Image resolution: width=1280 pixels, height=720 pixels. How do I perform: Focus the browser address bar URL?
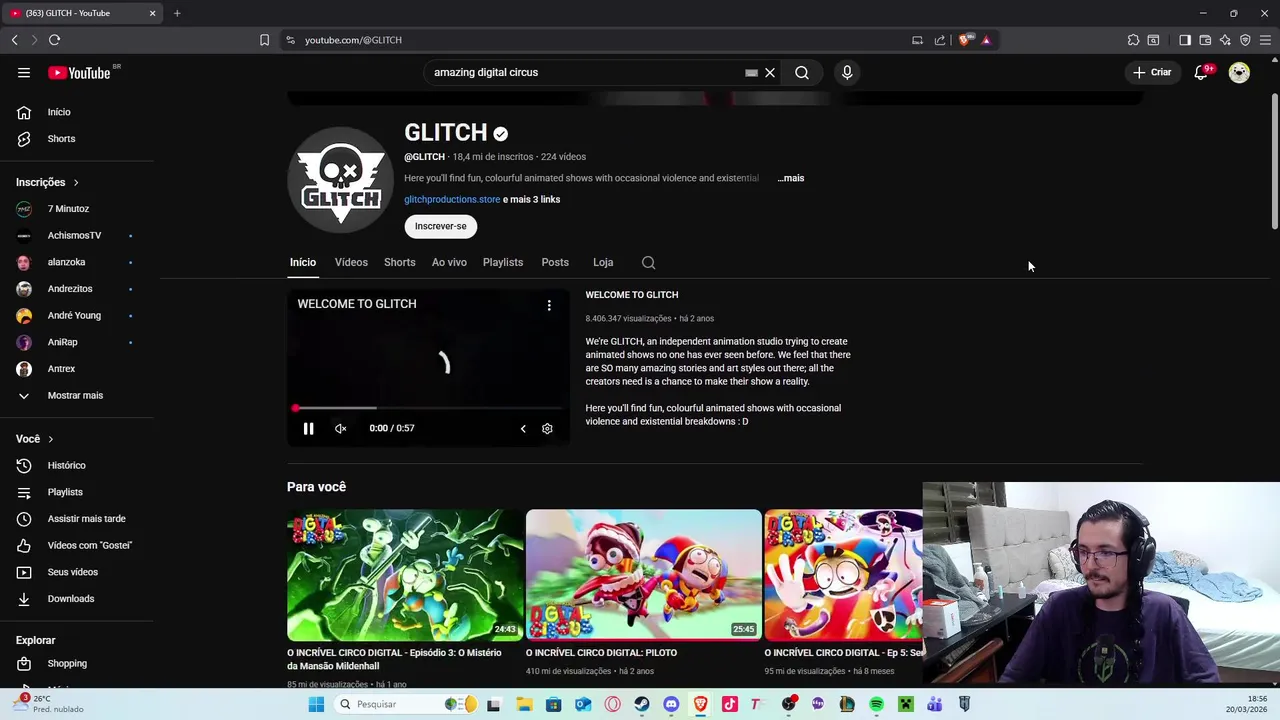(353, 40)
